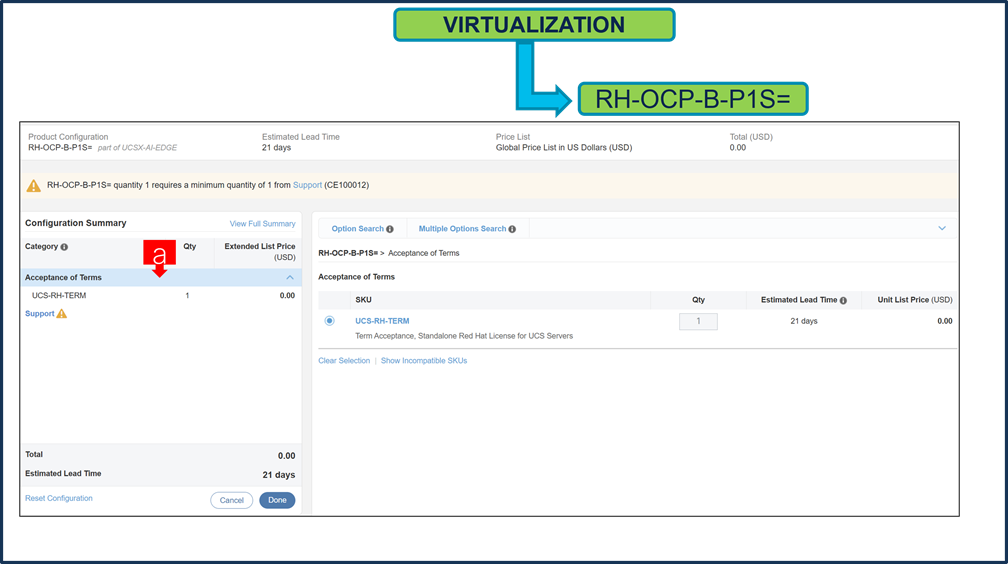Click the Option Search info icon
The image size is (1008, 564).
(x=390, y=229)
